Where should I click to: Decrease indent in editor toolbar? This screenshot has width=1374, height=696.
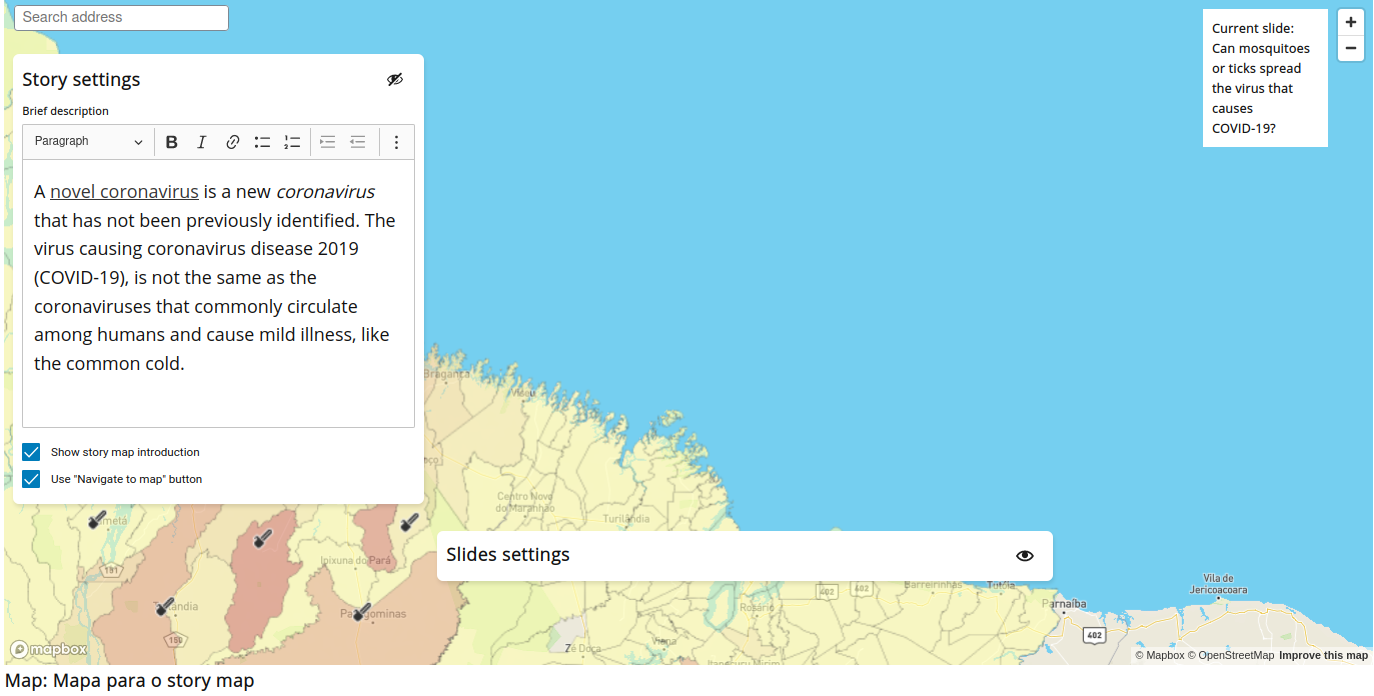[x=357, y=142]
